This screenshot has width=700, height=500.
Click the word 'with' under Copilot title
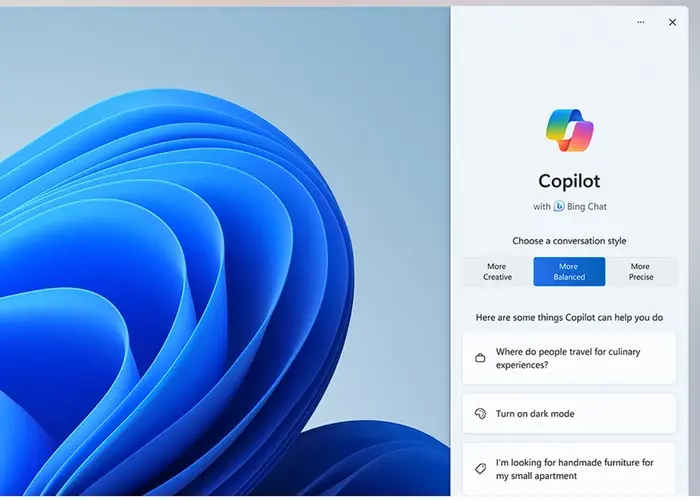(542, 206)
